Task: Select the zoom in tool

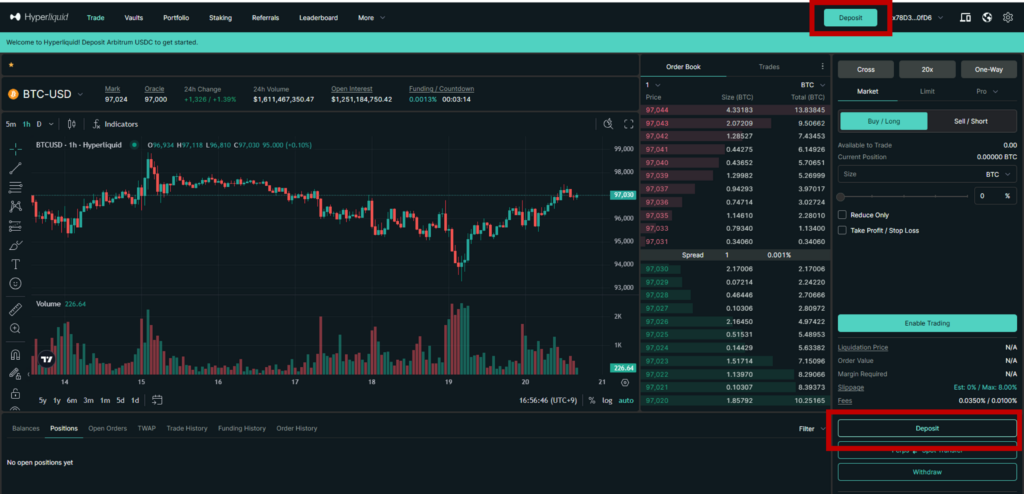Action: pyautogui.click(x=16, y=329)
